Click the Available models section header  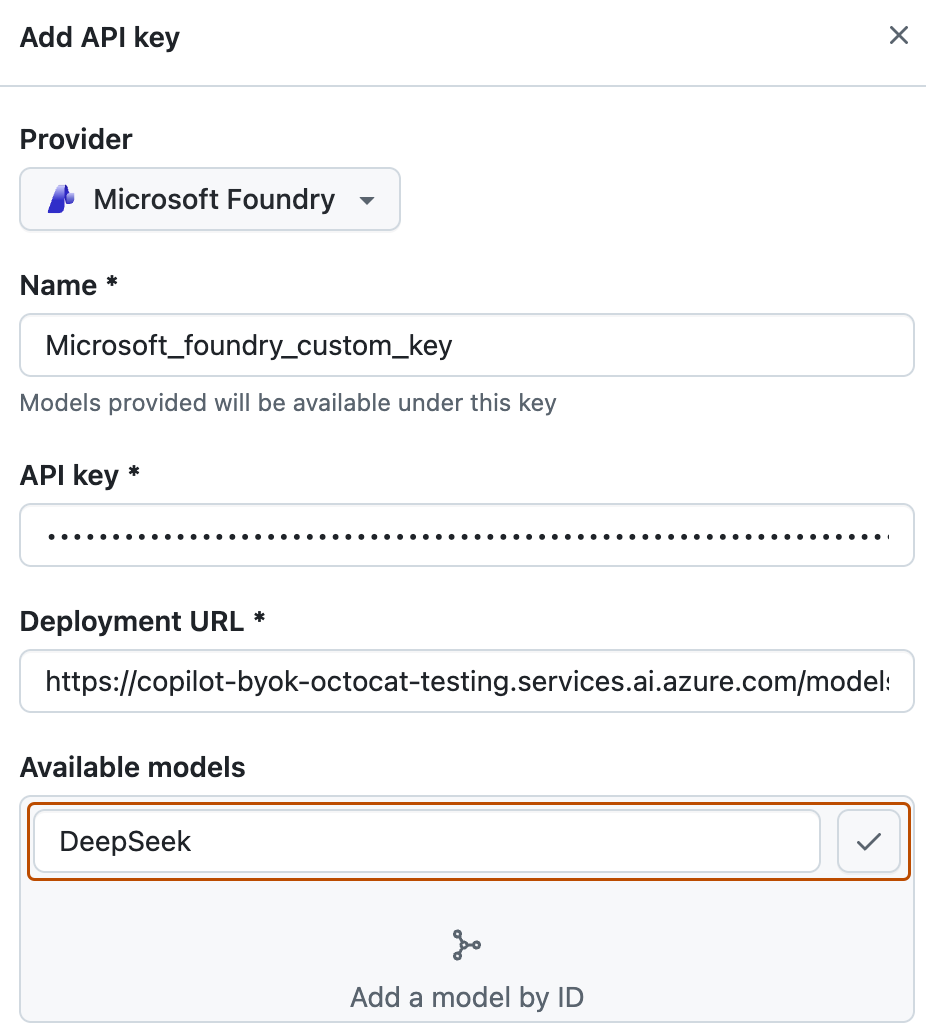point(132,767)
